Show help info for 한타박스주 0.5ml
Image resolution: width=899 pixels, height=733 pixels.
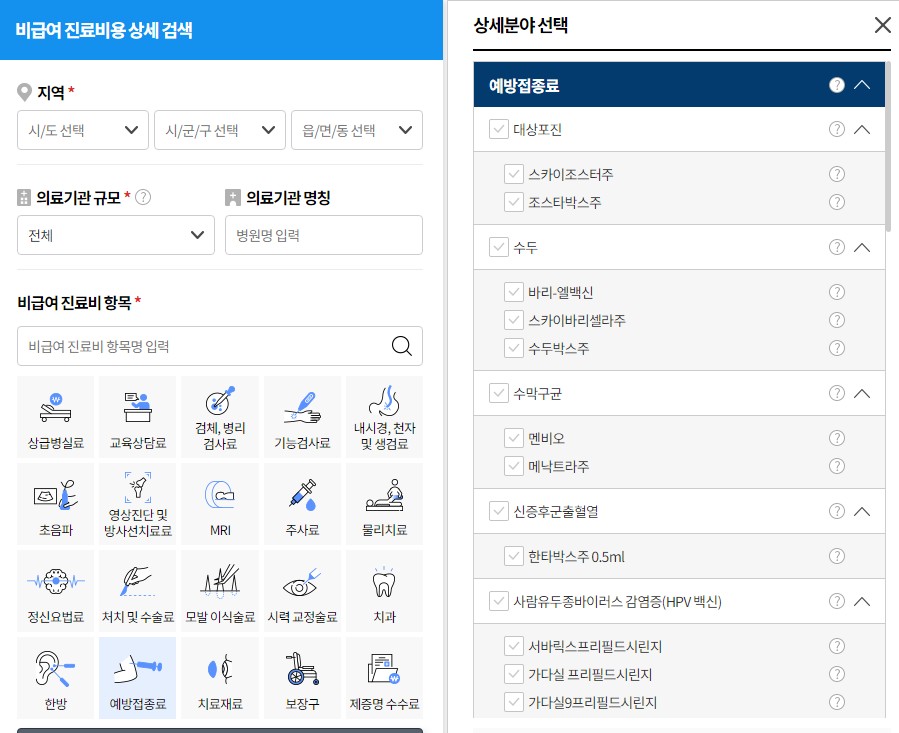tap(837, 556)
